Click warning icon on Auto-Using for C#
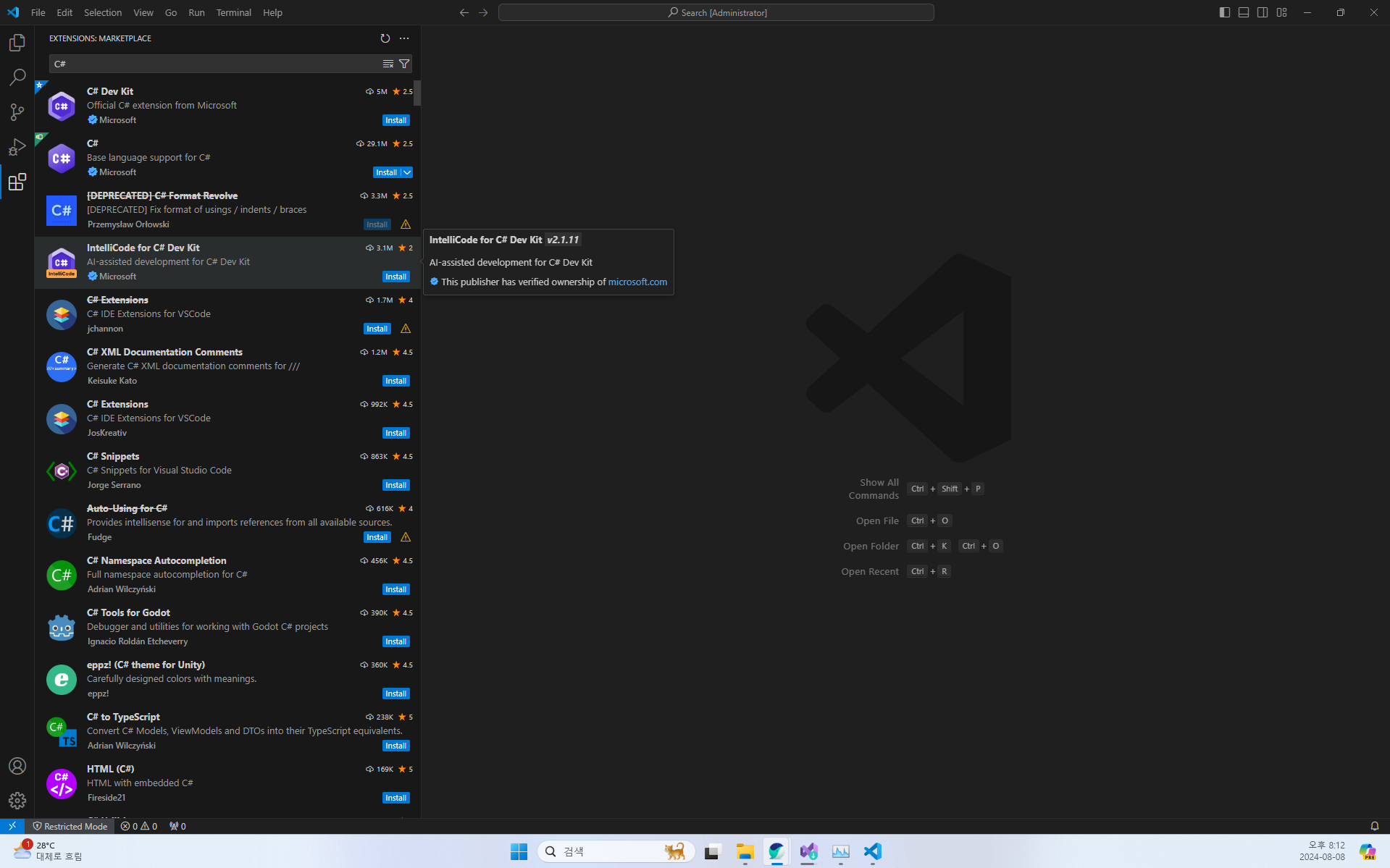The image size is (1390, 868). pos(406,537)
